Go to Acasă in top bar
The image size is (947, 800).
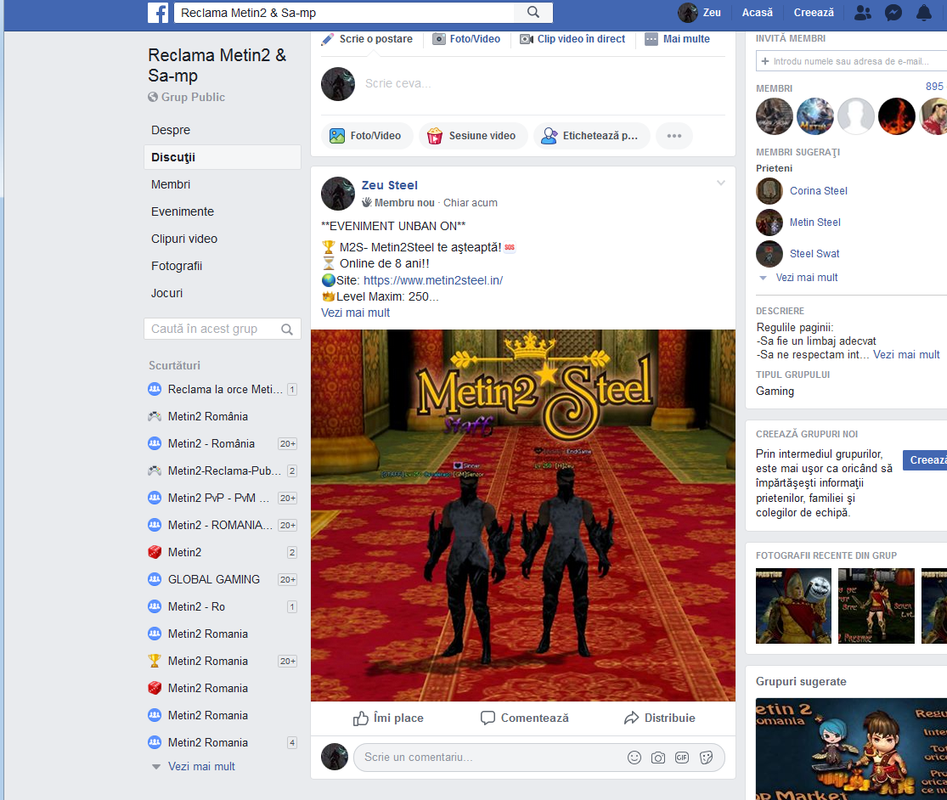pos(757,13)
